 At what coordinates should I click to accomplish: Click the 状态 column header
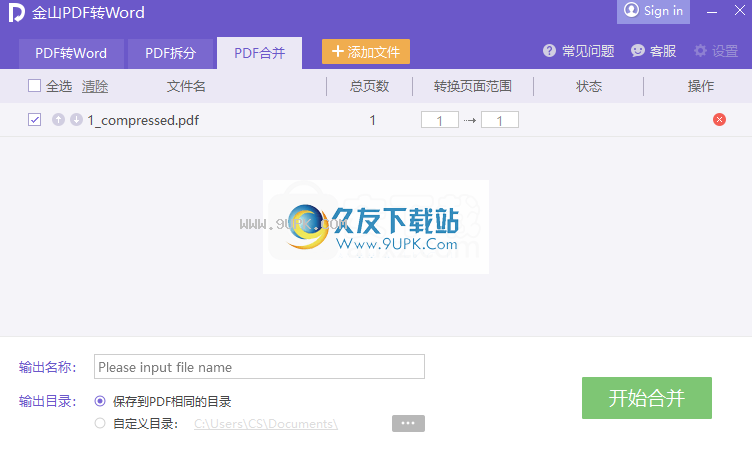click(589, 86)
